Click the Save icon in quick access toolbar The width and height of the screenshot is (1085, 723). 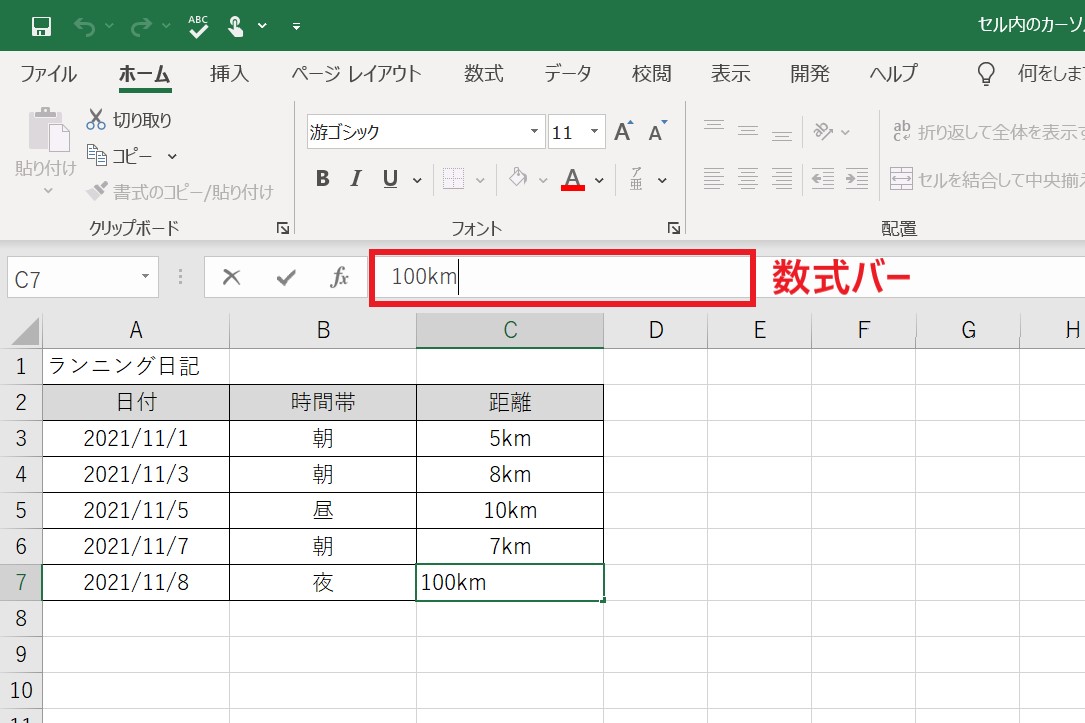tap(42, 26)
